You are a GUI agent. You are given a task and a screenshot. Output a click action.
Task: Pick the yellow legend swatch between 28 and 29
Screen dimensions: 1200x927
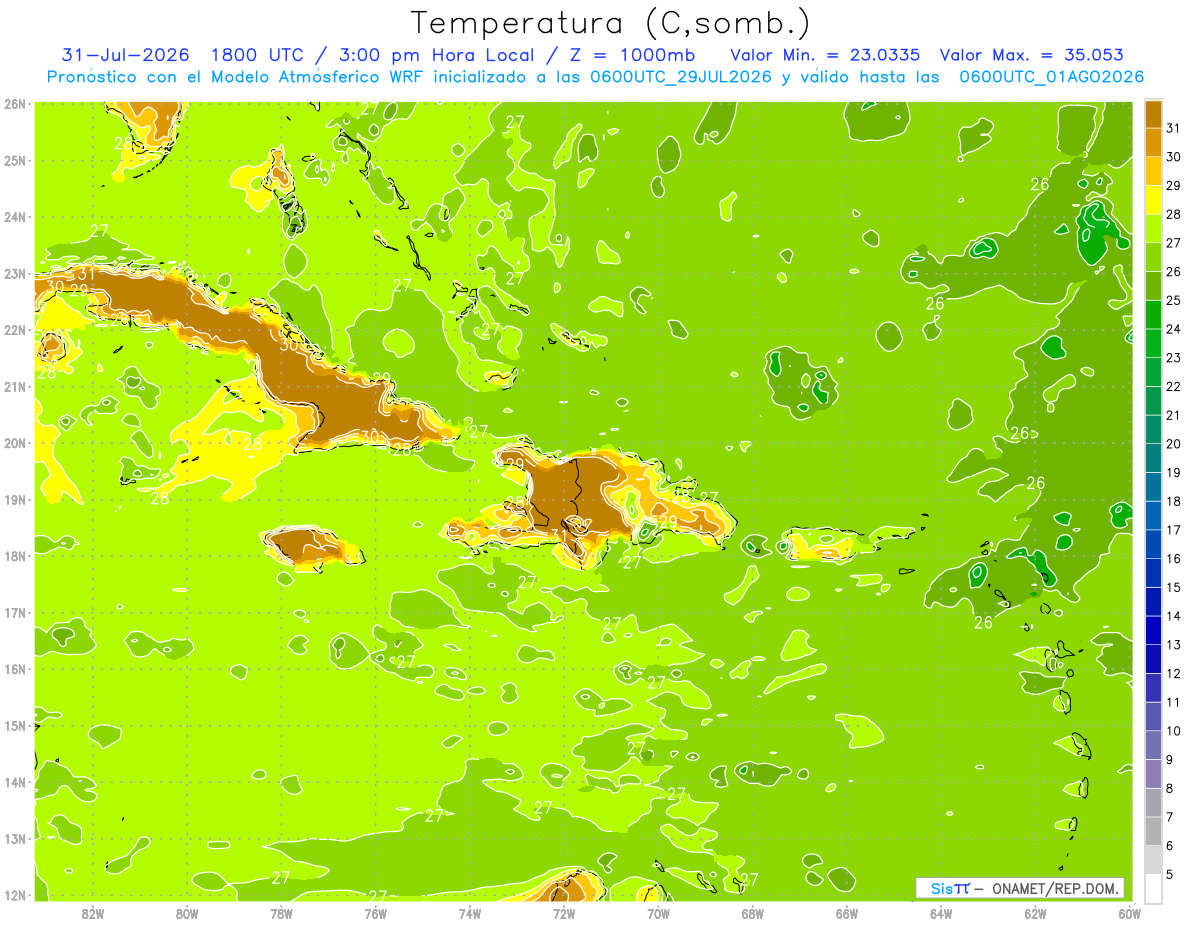point(1153,200)
